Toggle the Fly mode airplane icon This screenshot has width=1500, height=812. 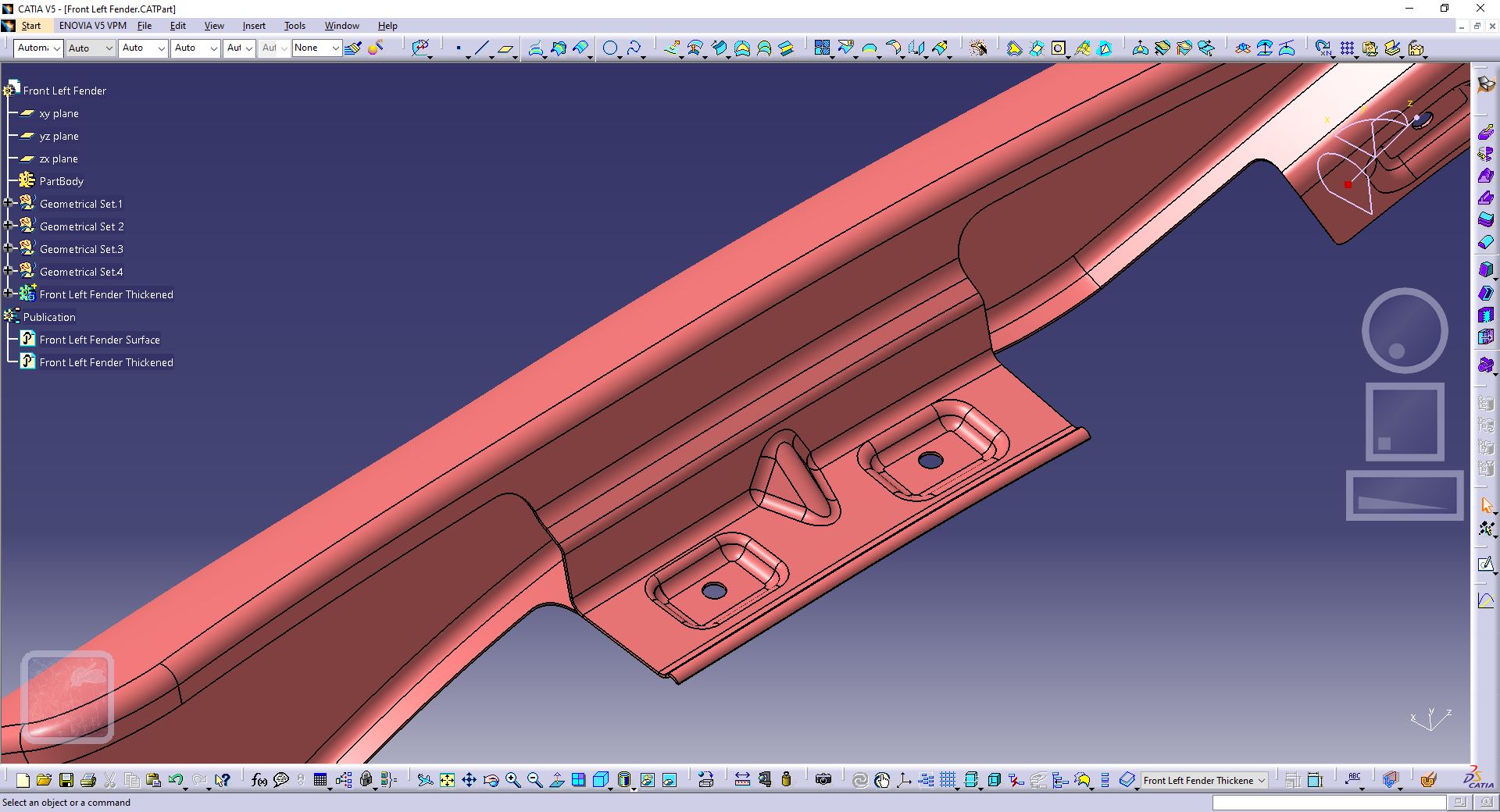coord(425,780)
